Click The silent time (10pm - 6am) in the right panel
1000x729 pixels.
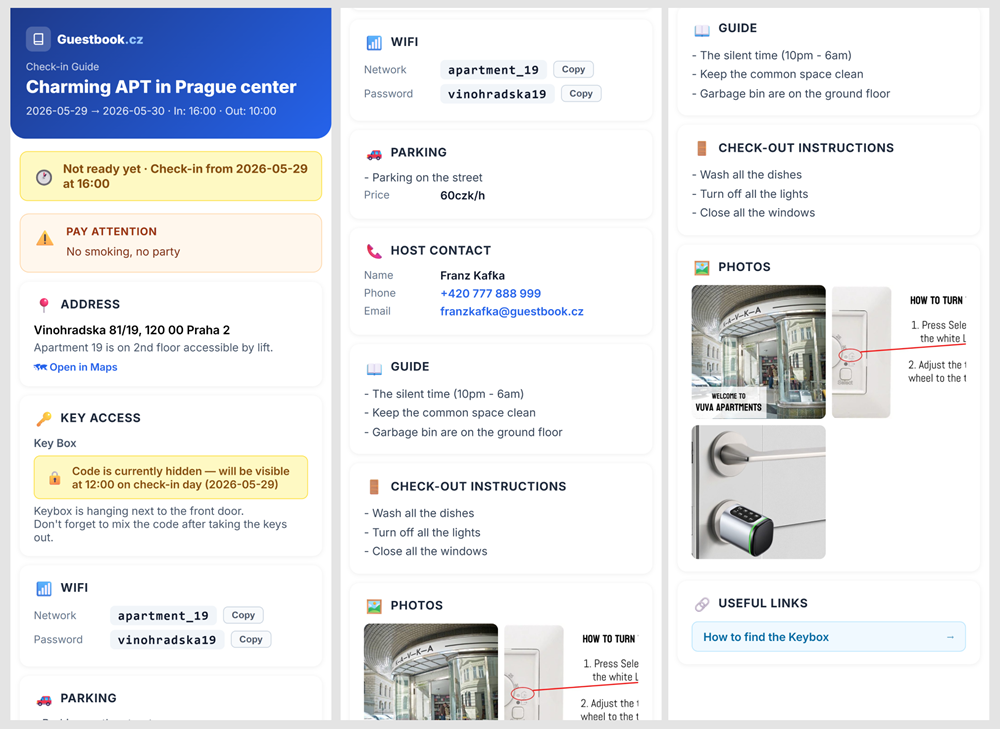click(772, 55)
